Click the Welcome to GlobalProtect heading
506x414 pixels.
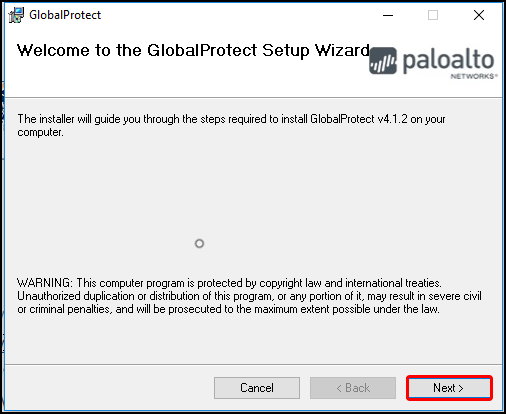point(193,50)
